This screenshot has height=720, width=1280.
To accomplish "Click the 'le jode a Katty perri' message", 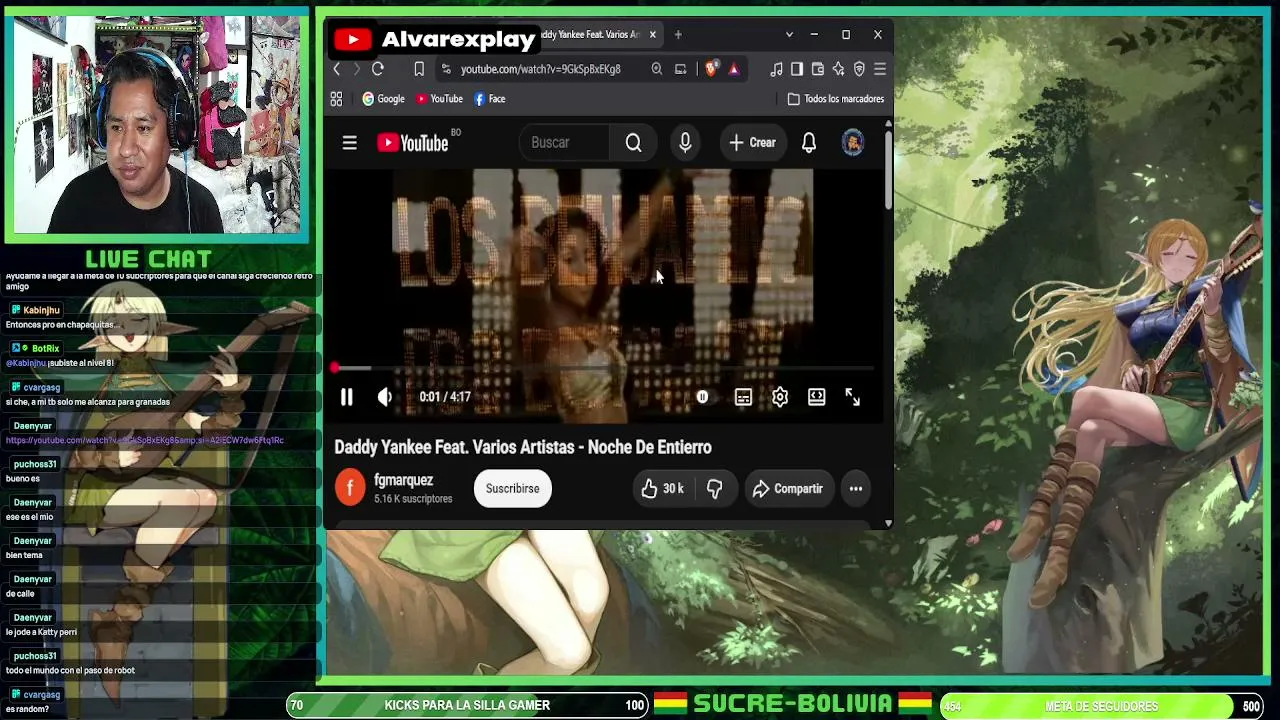I will click(x=41, y=632).
